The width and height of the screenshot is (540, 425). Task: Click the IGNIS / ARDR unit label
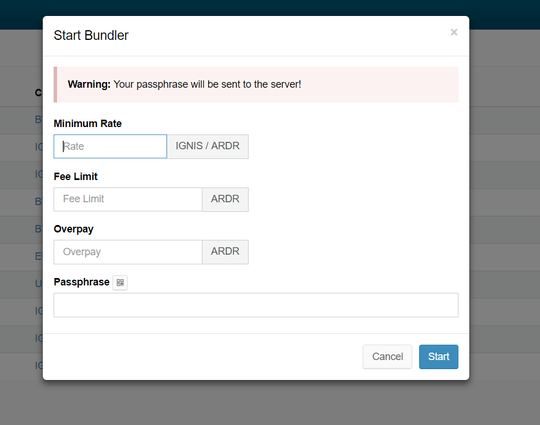click(x=208, y=146)
